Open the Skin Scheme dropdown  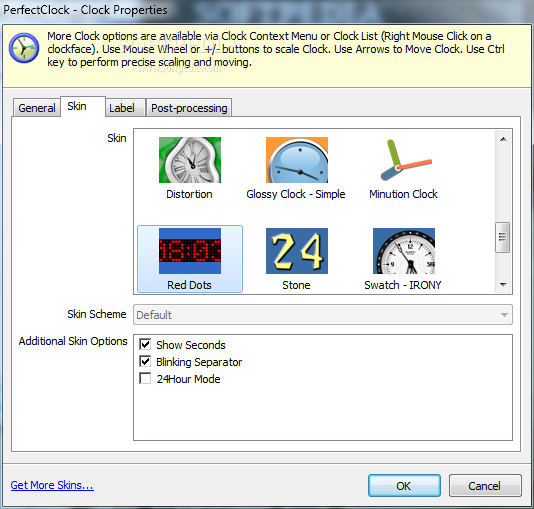323,315
